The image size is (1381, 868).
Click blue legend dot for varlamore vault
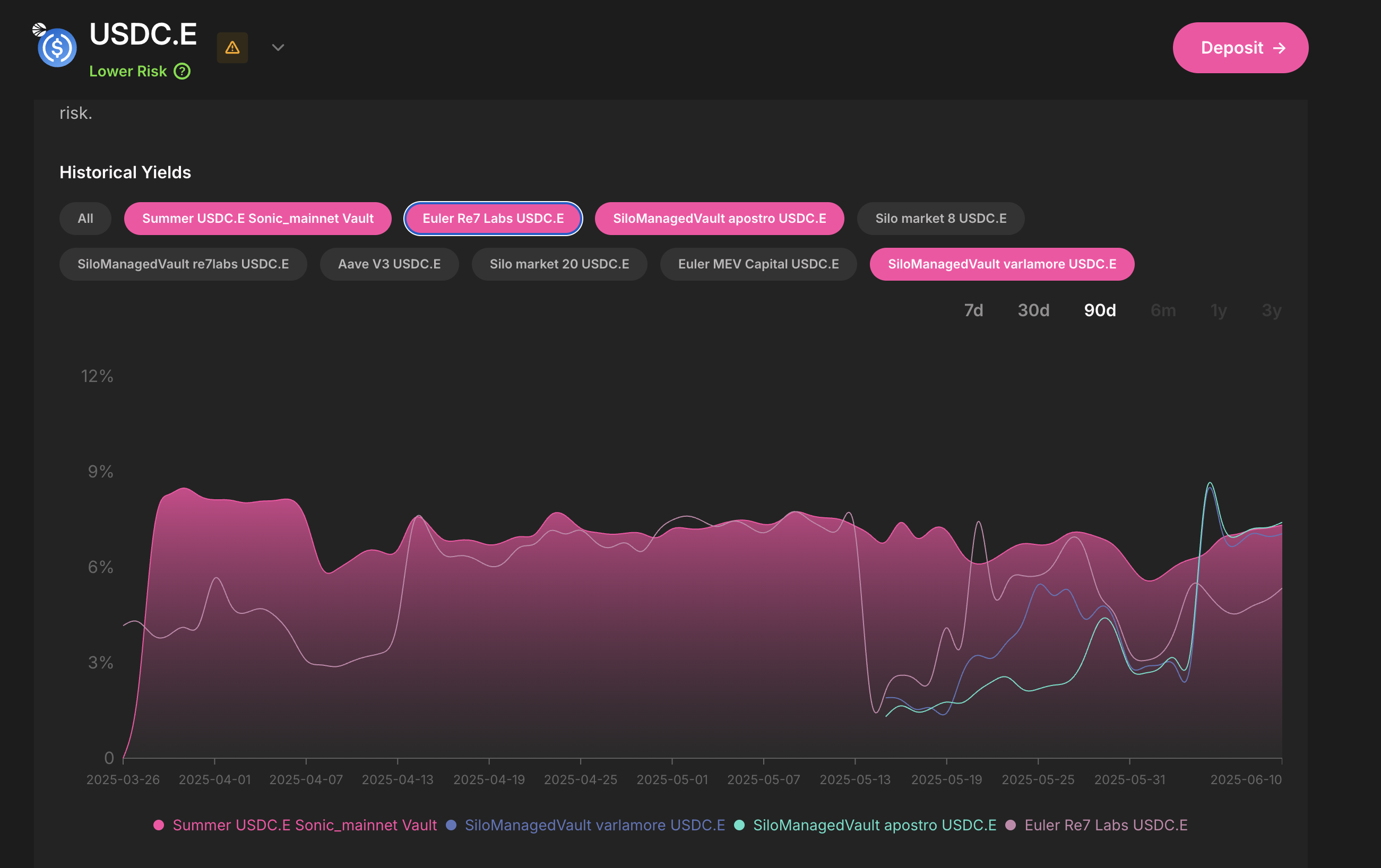pos(451,825)
